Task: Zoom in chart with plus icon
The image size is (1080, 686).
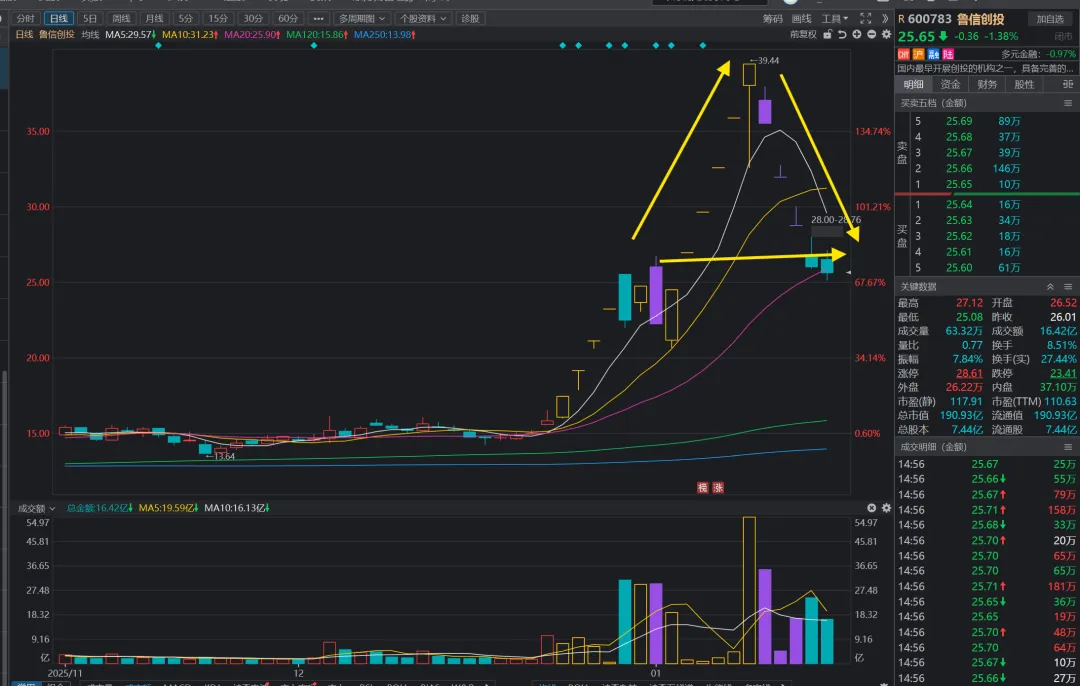Action: pyautogui.click(x=857, y=34)
